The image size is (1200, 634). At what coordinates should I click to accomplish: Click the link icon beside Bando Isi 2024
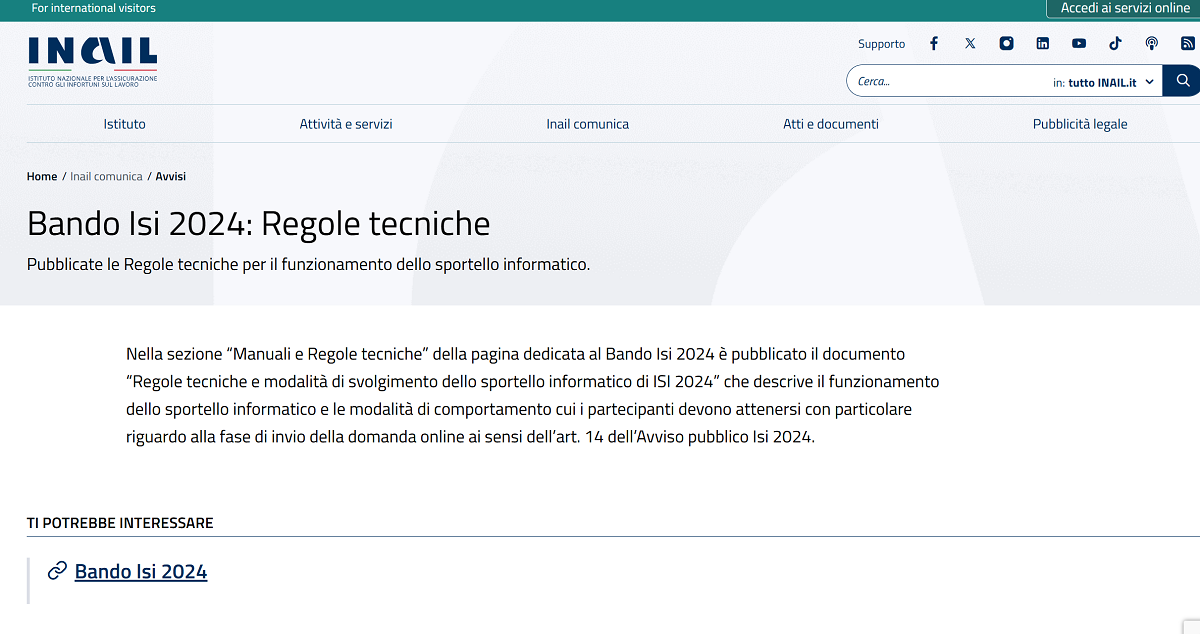[56, 570]
